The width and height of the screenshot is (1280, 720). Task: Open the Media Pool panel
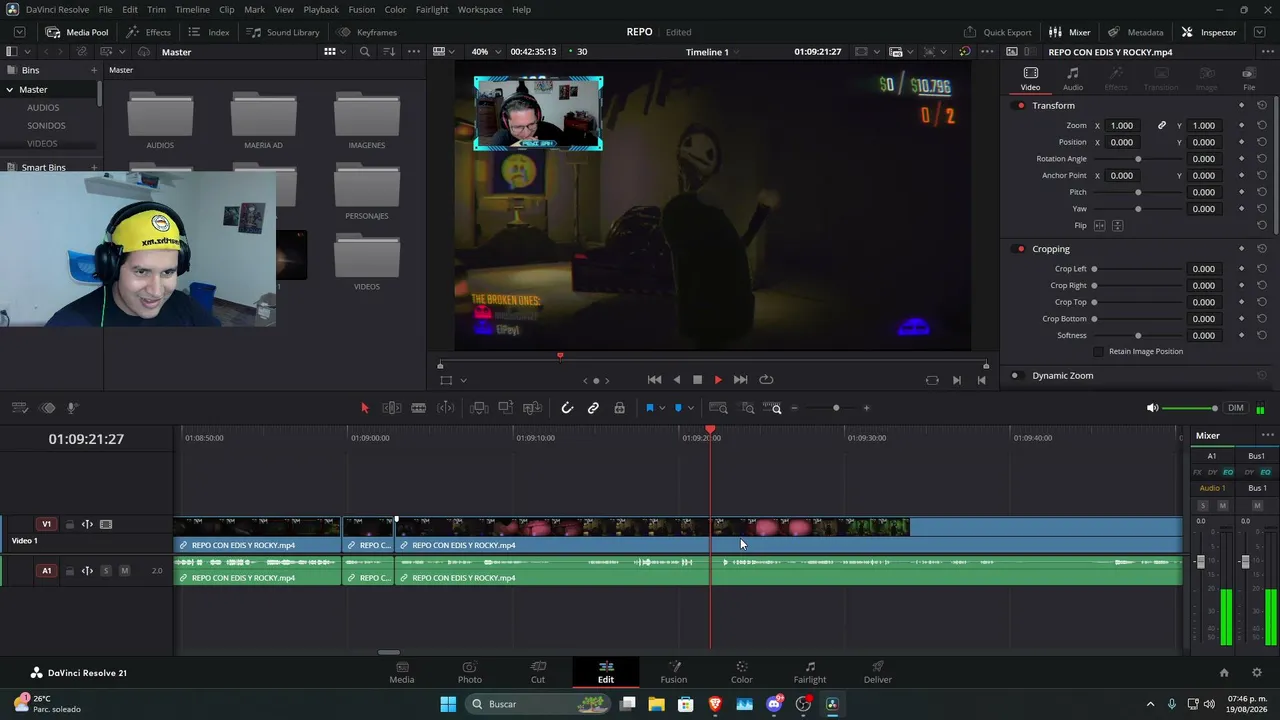pos(77,32)
